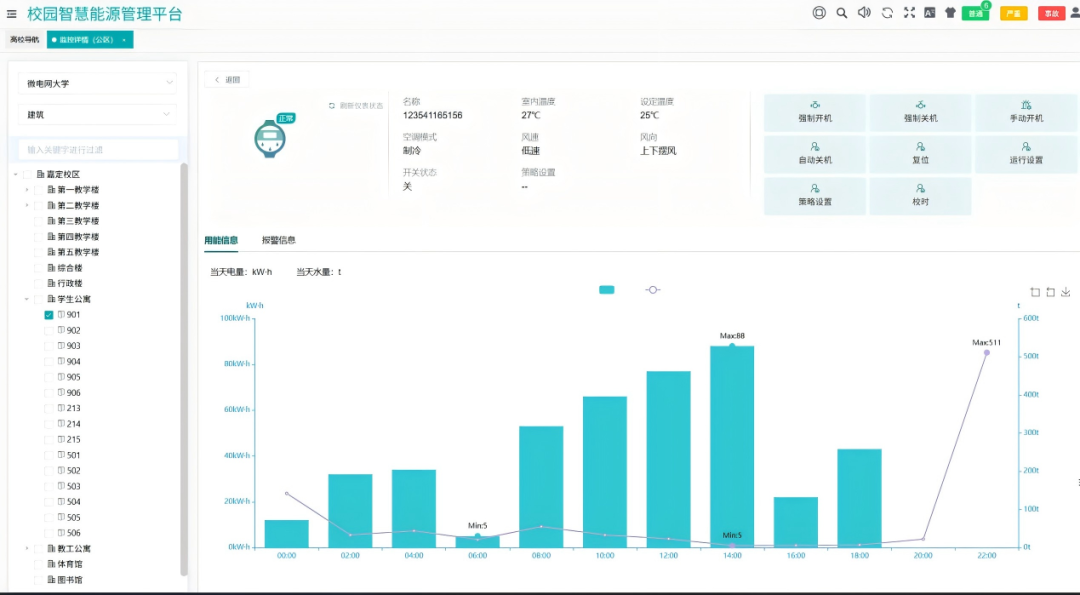
Task: Click the Max:511 point on water line
Action: (986, 353)
